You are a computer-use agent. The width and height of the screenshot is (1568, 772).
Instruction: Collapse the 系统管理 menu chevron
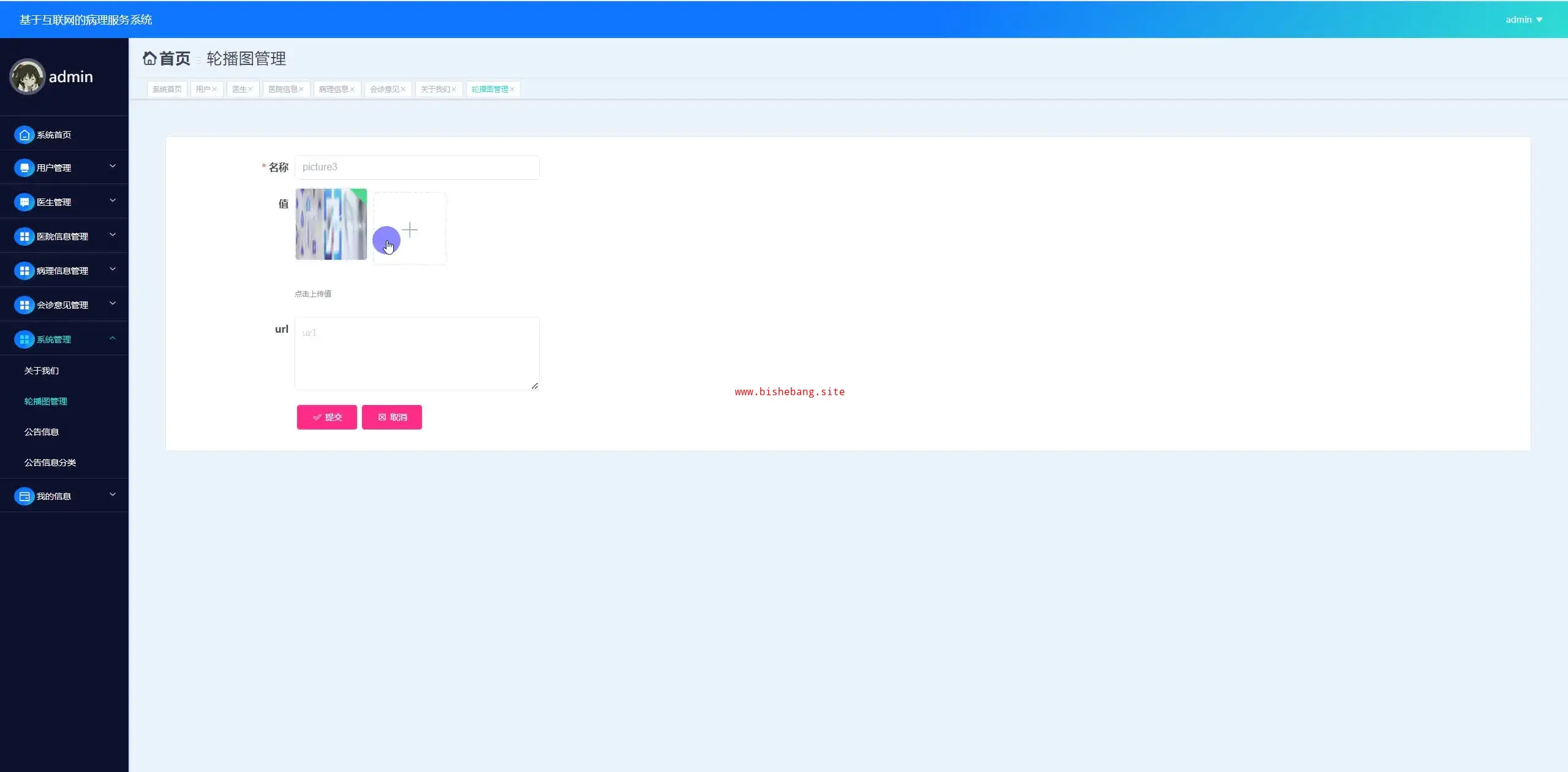pyautogui.click(x=113, y=338)
